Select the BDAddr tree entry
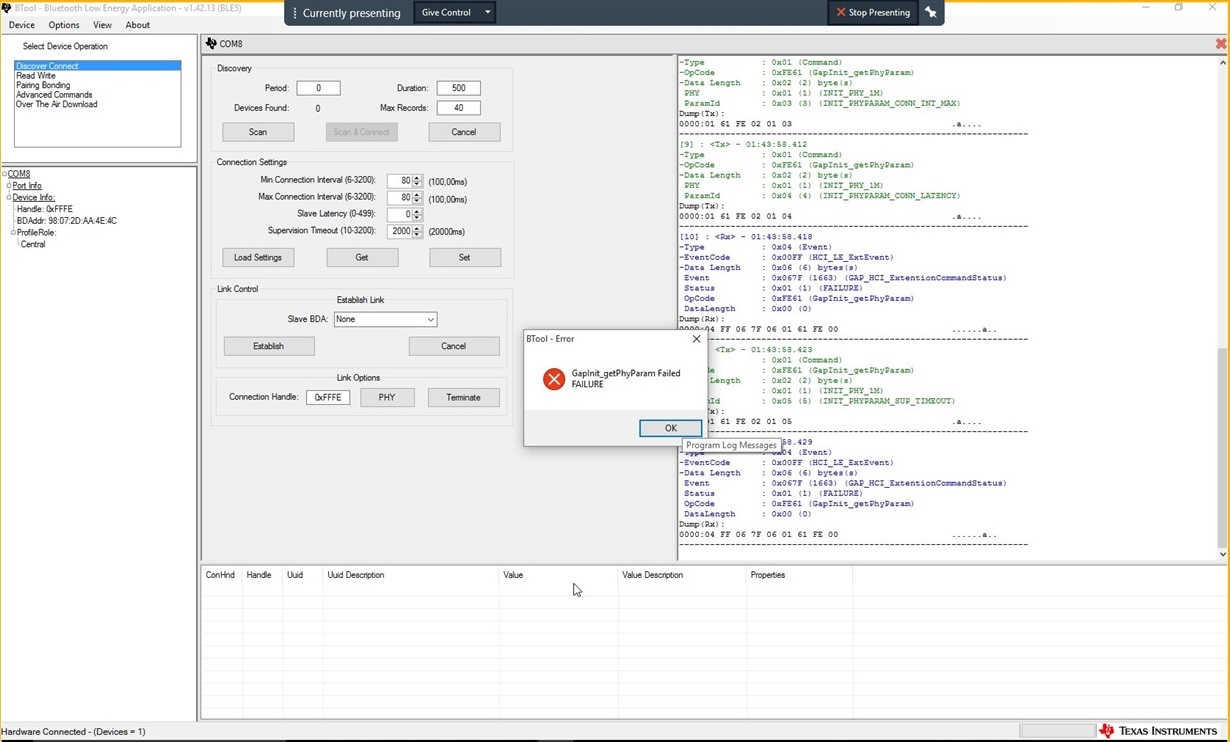Screen dimensions: 1230x742 coord(67,221)
